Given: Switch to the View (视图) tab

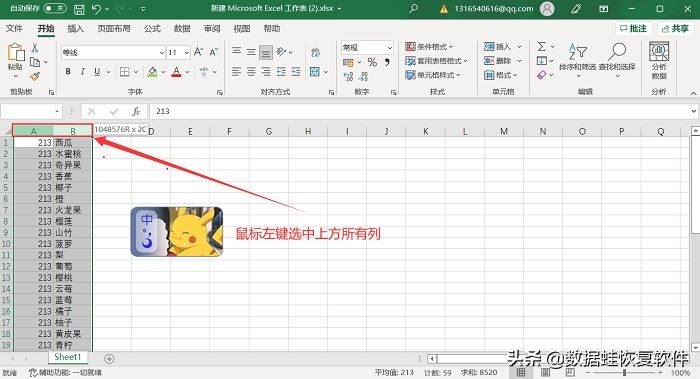Looking at the screenshot, I should (x=242, y=29).
